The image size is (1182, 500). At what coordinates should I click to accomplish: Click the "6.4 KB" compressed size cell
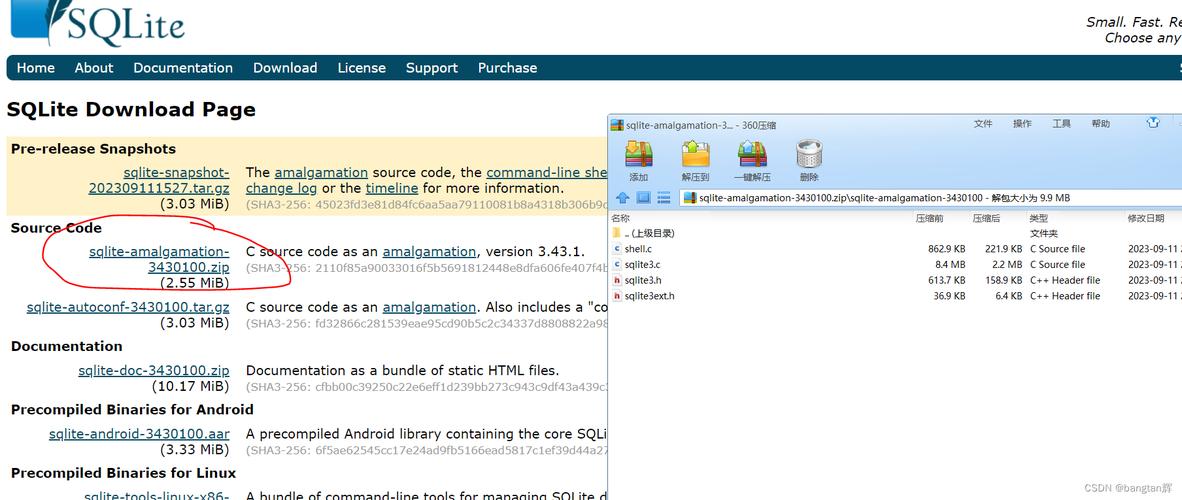(1009, 296)
